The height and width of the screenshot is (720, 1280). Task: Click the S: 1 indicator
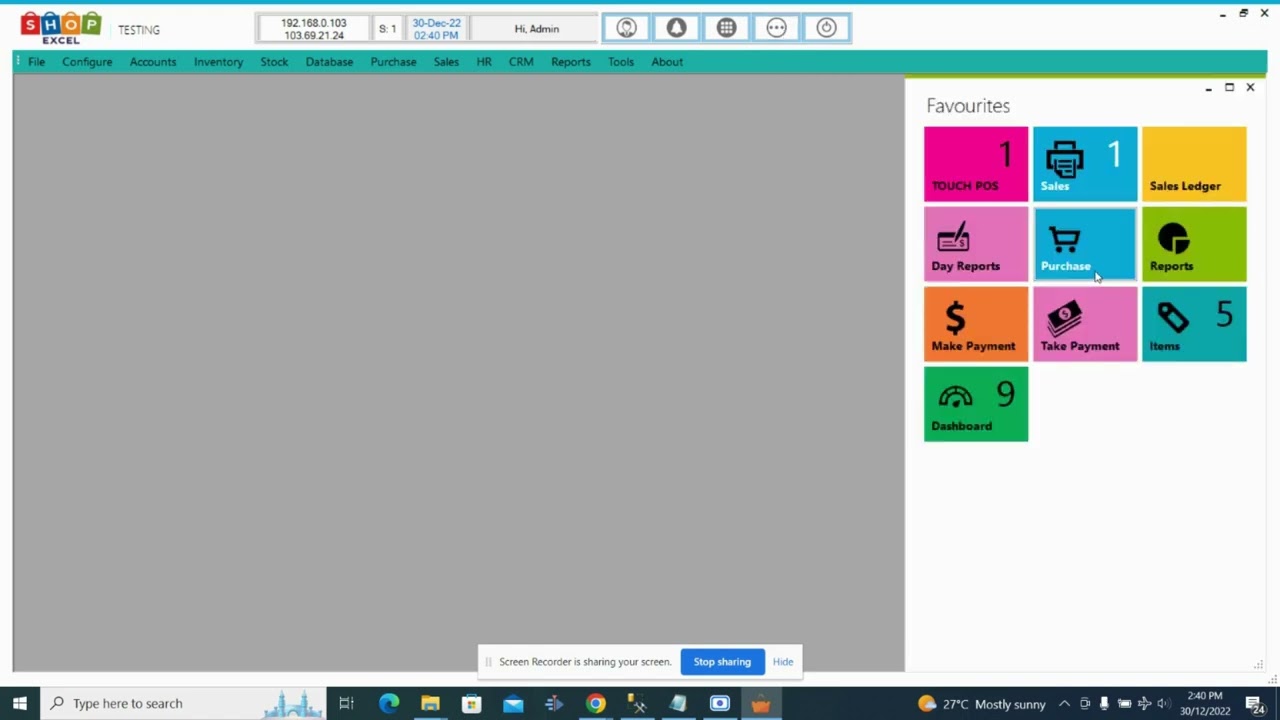[387, 29]
